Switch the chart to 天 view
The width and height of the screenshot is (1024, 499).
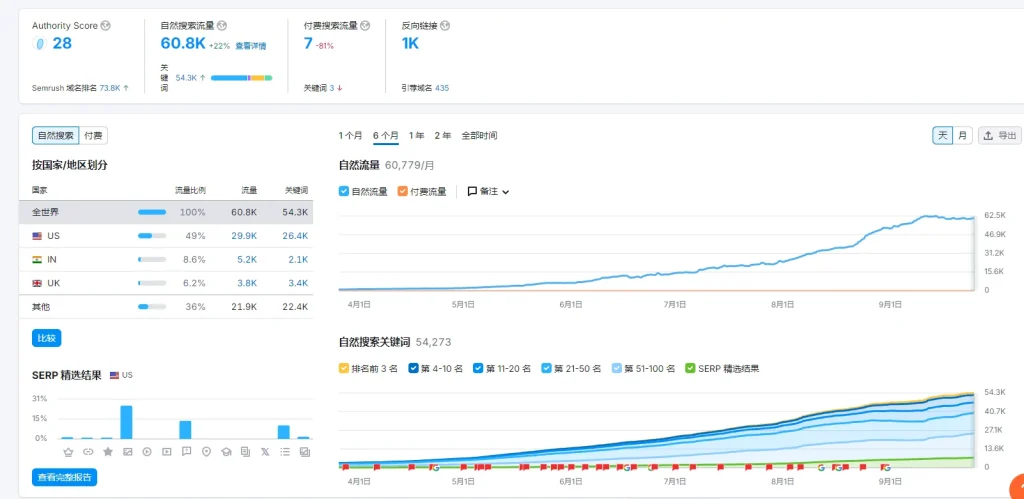[942, 136]
